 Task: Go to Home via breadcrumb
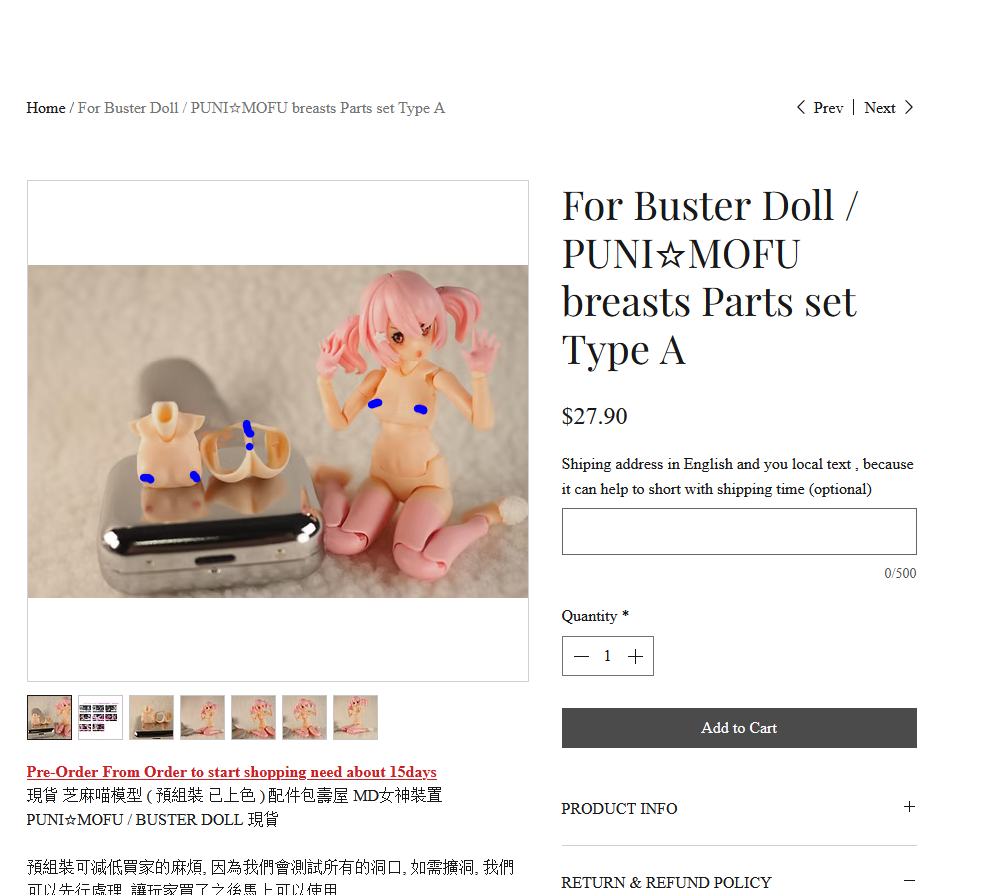click(x=46, y=108)
